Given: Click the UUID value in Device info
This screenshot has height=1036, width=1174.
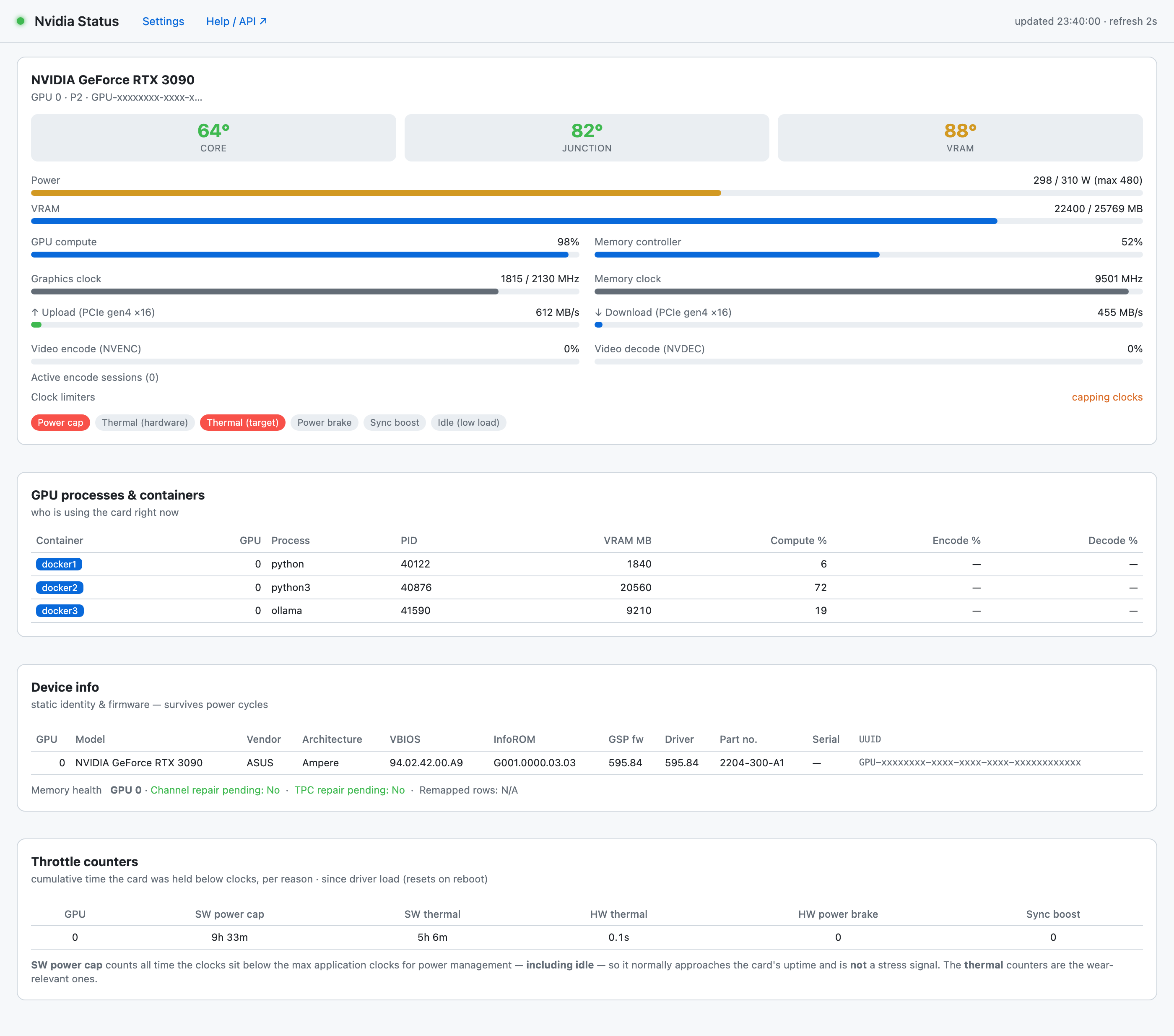Looking at the screenshot, I should coord(969,763).
